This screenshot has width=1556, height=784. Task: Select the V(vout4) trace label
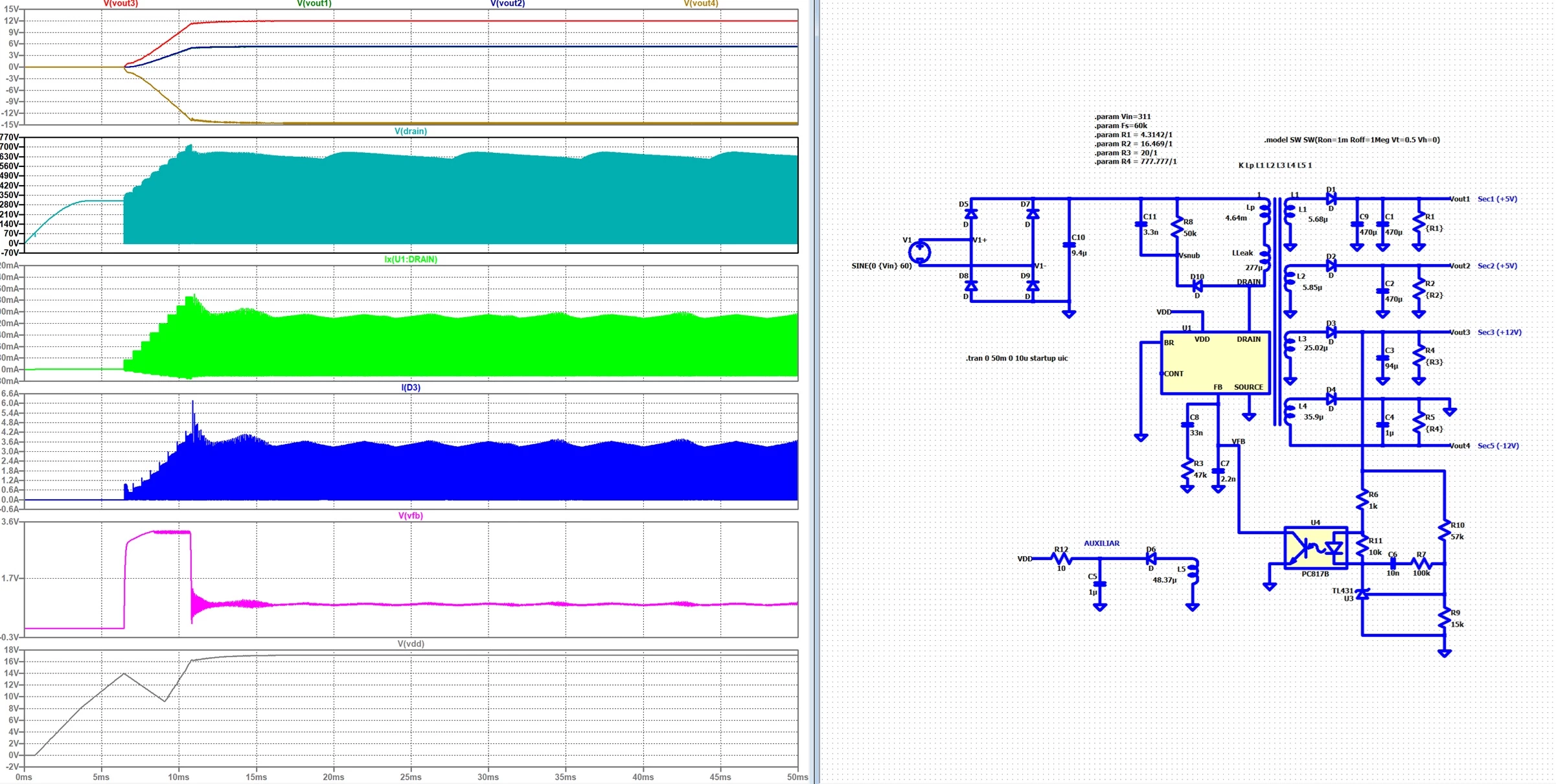click(701, 4)
